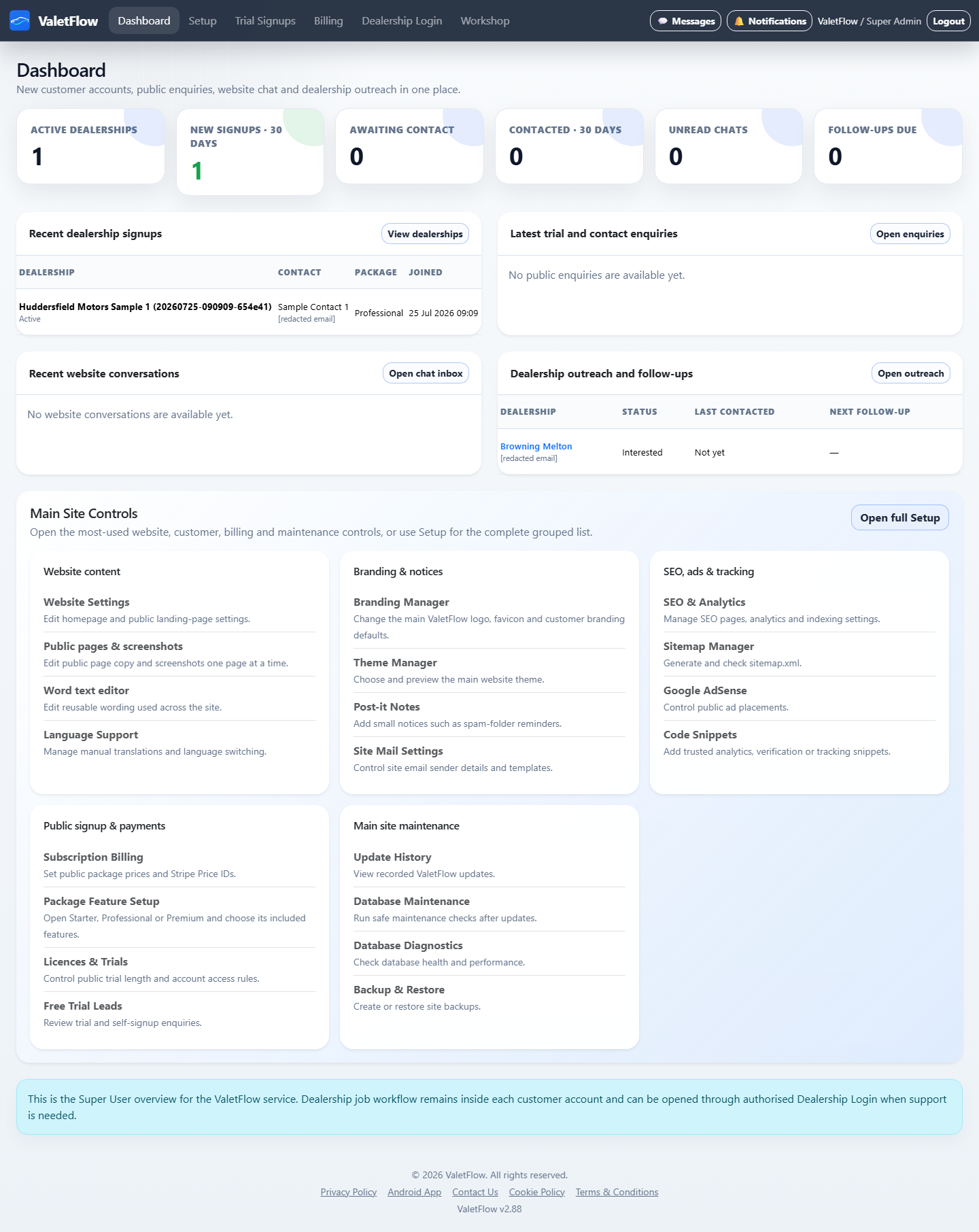Open the New Signups 30 Days card
Viewport: 979px width, 1232px height.
point(250,152)
